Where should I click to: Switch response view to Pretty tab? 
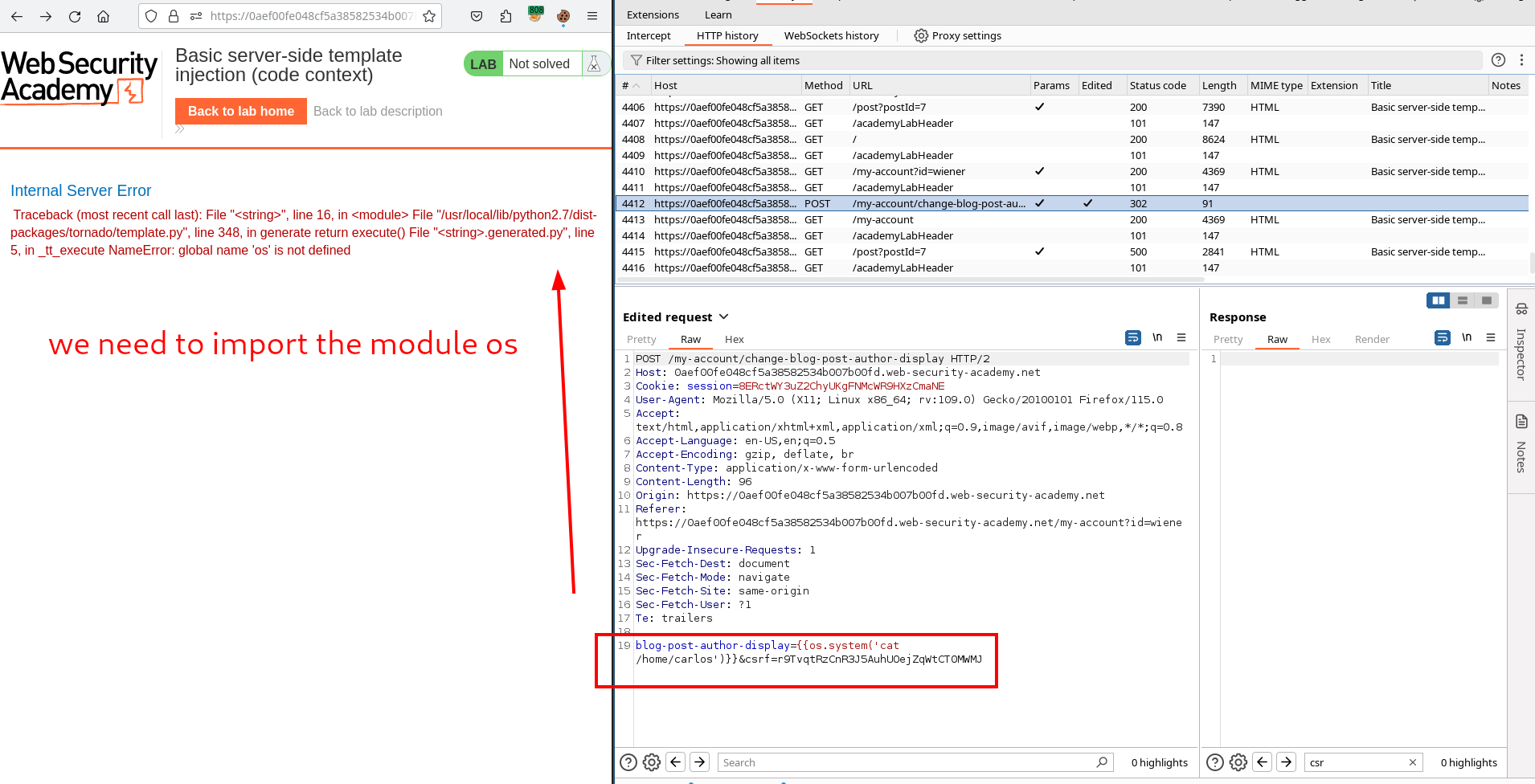(1228, 339)
